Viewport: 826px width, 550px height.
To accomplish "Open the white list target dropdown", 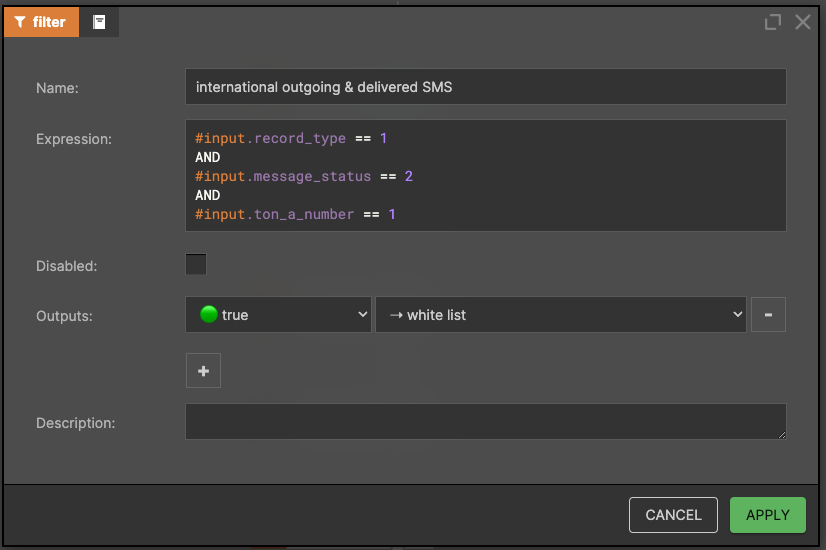I will click(x=560, y=315).
